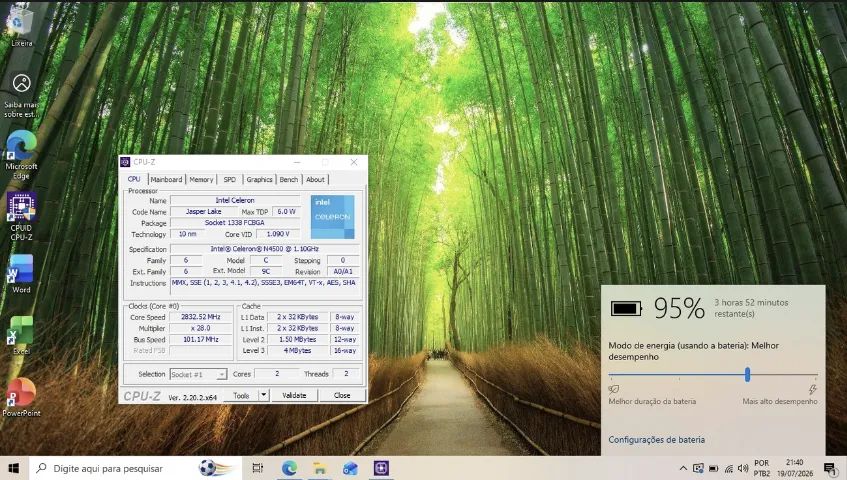
Task: Click the Melhor duração da bateria leaf icon
Action: 614,389
